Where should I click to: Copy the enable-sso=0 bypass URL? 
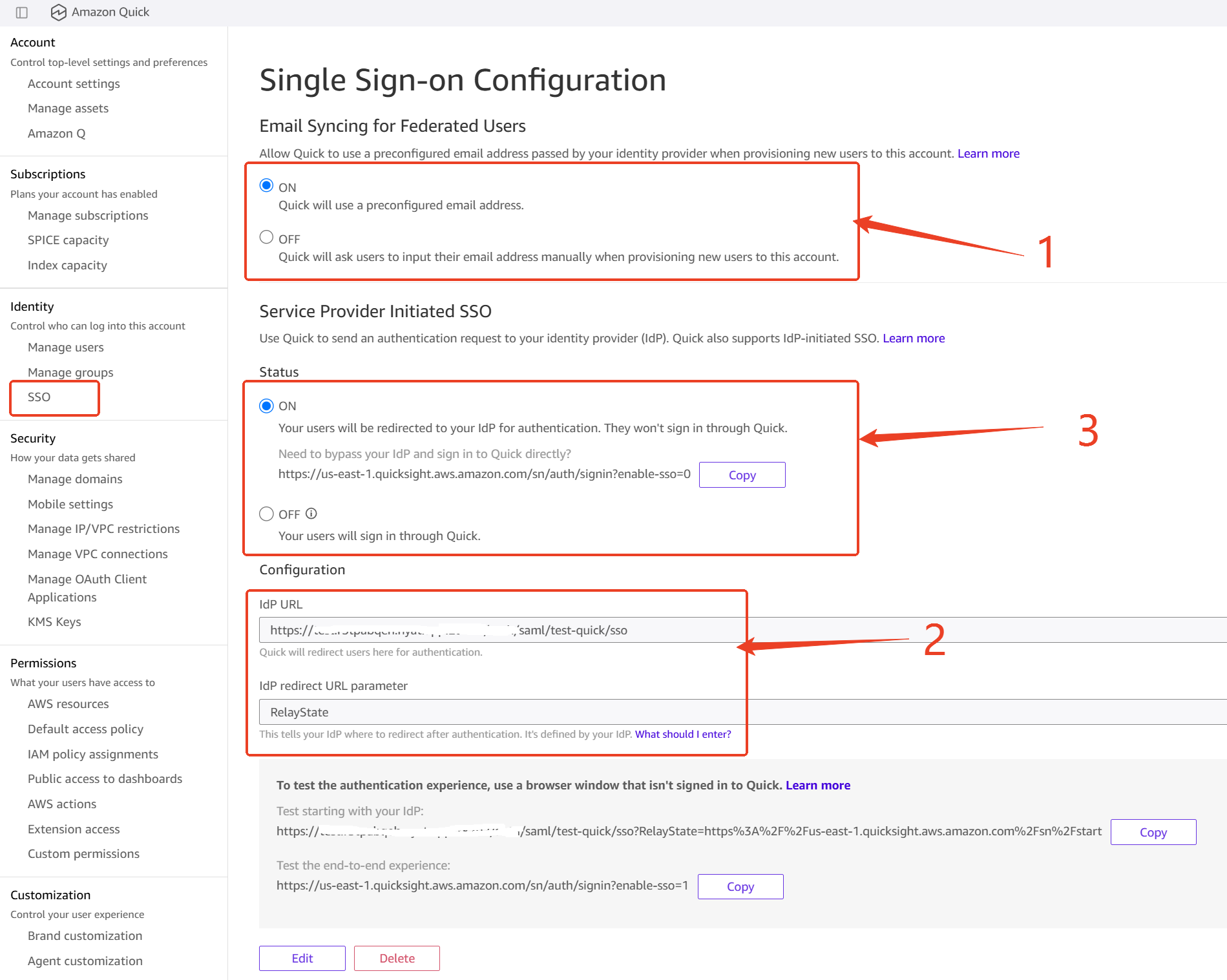(x=742, y=475)
